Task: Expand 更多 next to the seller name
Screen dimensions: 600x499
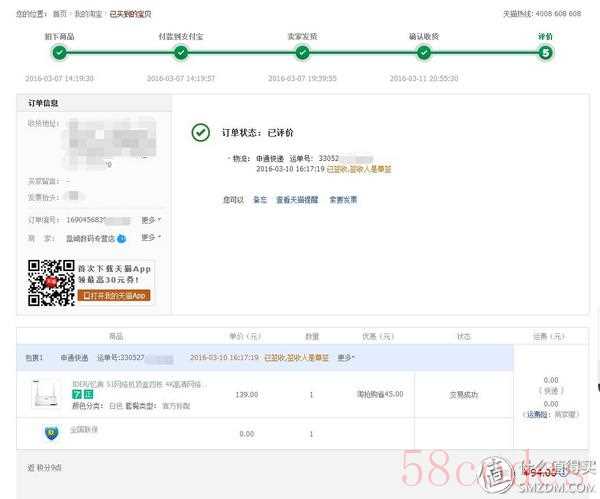Action: pos(151,237)
